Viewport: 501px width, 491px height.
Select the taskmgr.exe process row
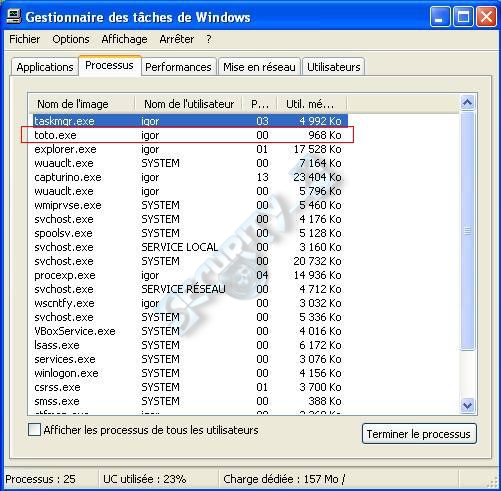coord(190,121)
